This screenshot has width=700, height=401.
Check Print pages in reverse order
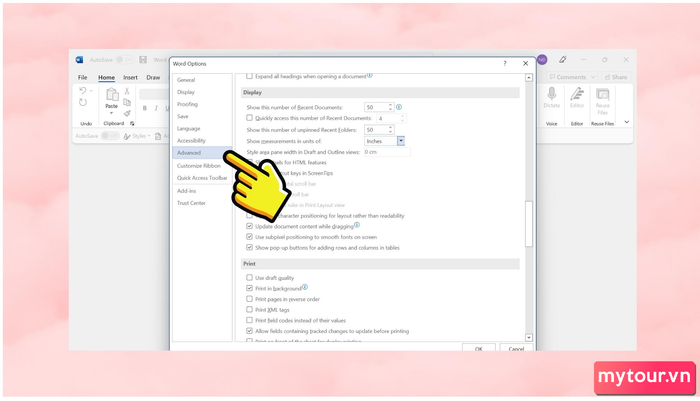(x=250, y=299)
